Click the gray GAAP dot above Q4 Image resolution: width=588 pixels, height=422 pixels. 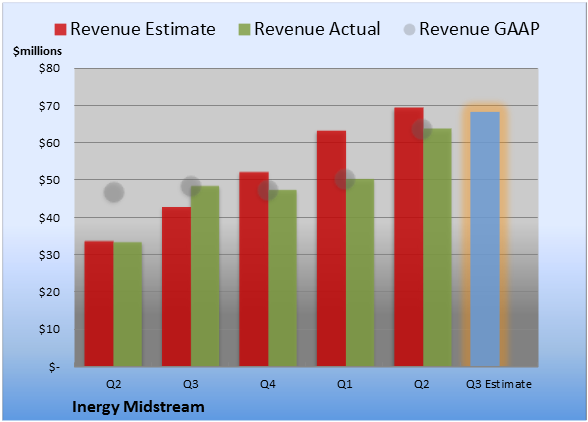268,190
